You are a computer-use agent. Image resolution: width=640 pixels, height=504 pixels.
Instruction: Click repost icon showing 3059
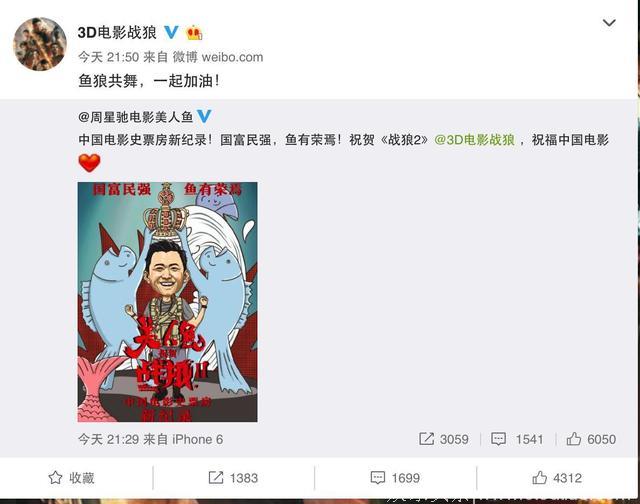click(444, 439)
